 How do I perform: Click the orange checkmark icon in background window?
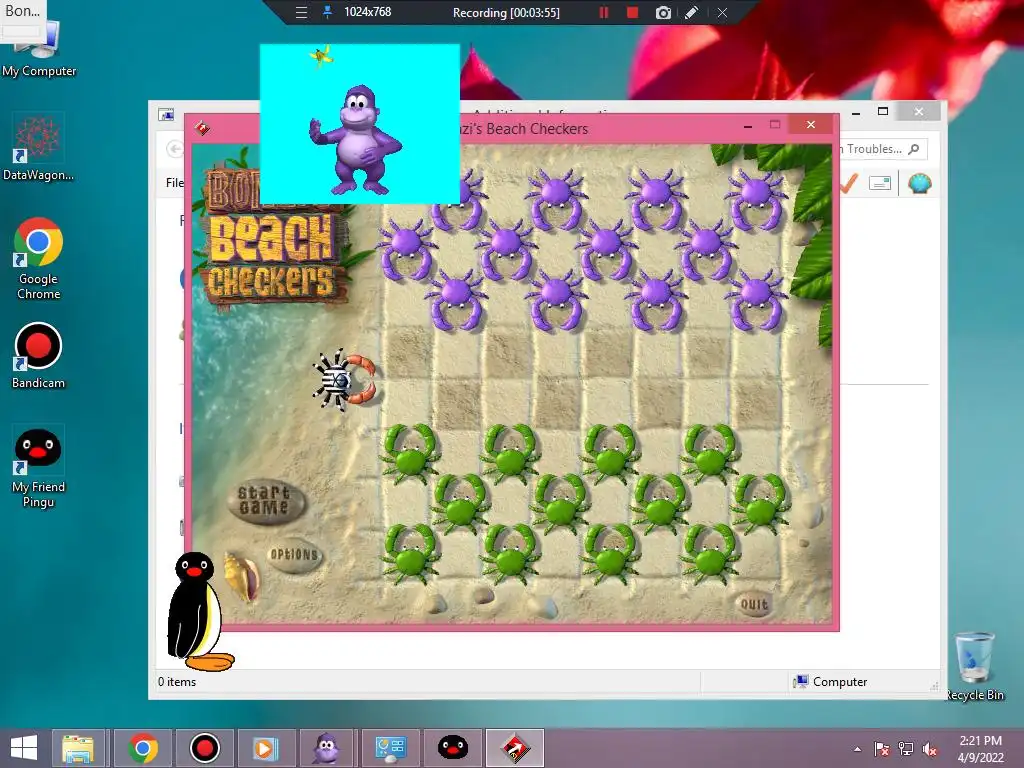[x=849, y=183]
